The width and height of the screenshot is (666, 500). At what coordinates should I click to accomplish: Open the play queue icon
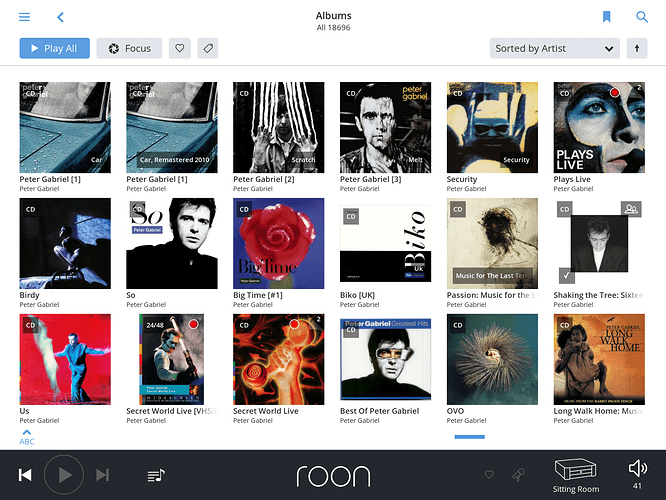[156, 475]
